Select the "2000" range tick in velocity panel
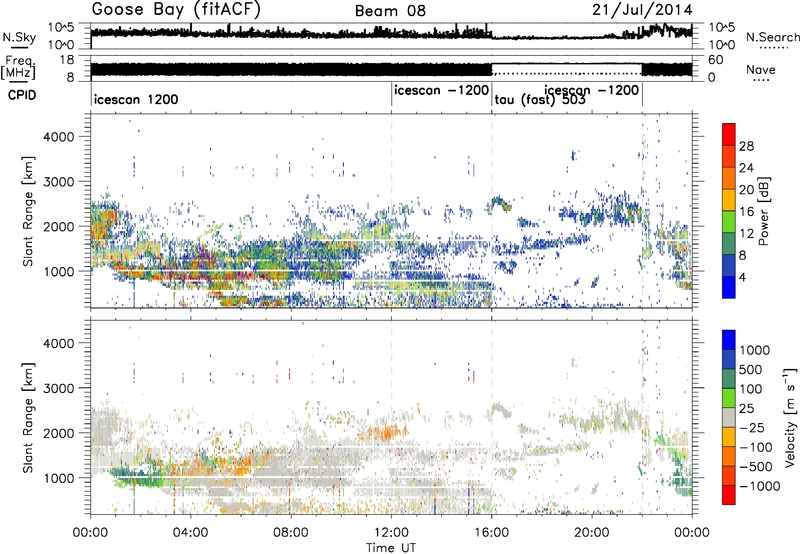Image resolution: width=800 pixels, height=554 pixels. [58, 433]
